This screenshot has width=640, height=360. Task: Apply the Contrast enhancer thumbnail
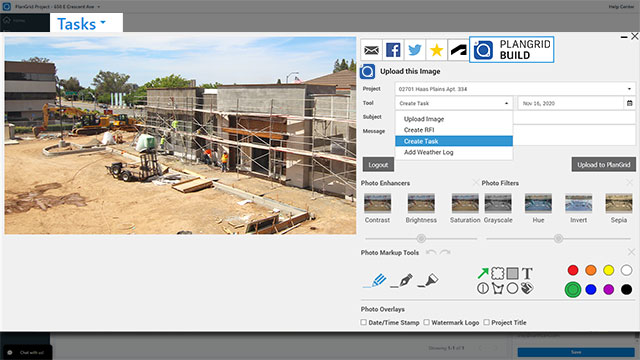377,203
